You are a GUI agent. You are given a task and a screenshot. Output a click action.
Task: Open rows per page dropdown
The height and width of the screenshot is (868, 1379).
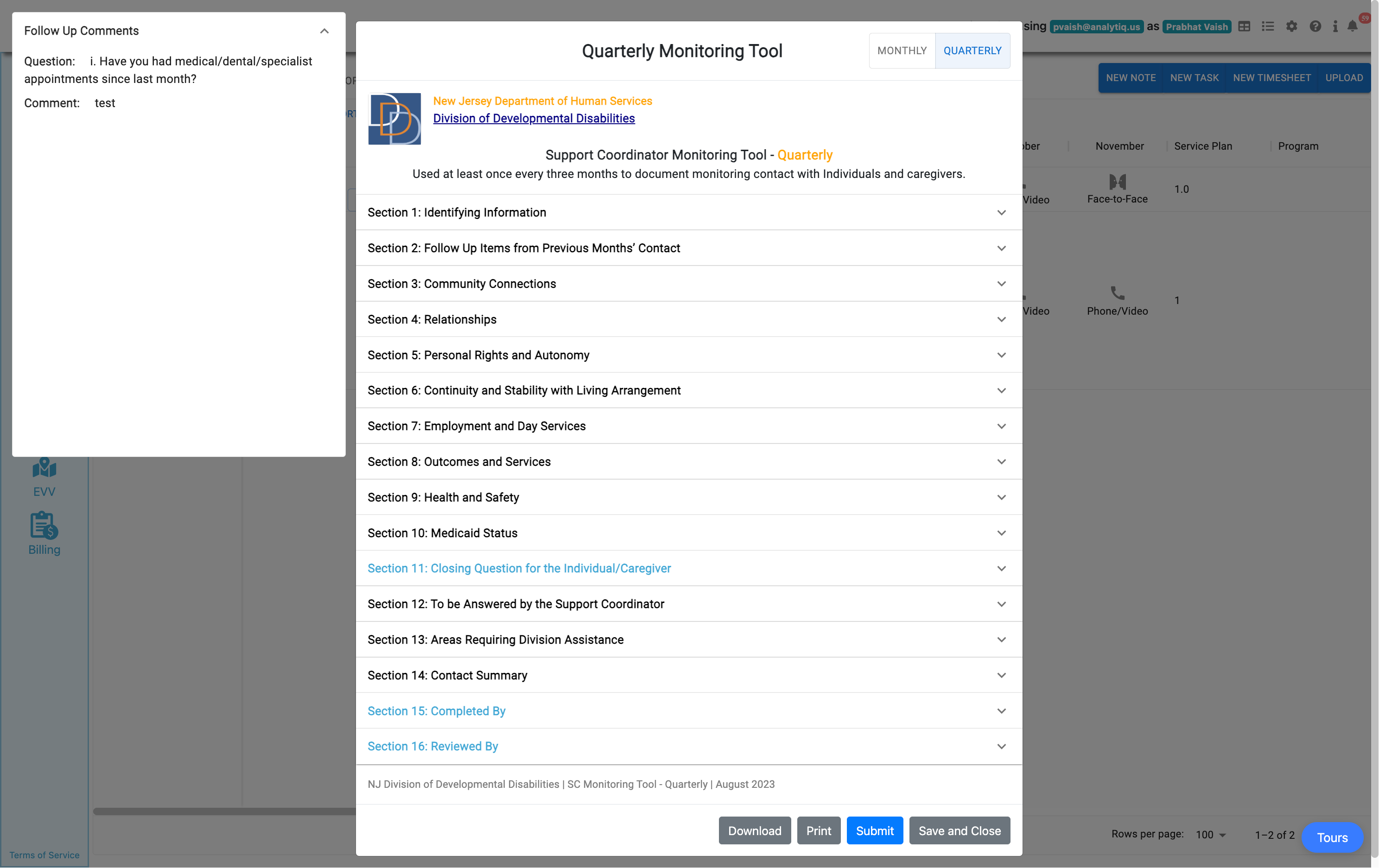pos(1210,835)
